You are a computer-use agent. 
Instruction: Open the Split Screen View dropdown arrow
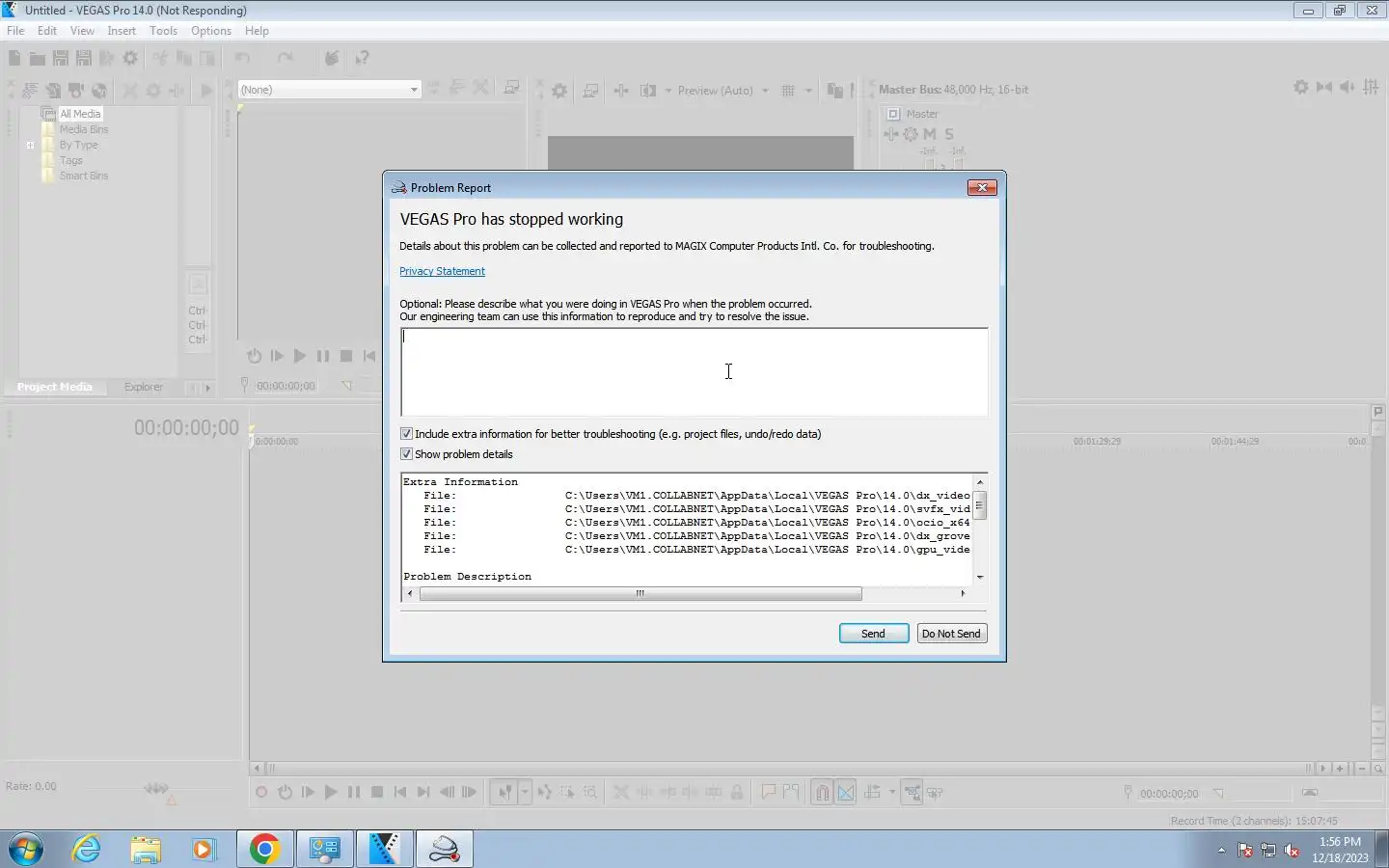[x=667, y=91]
